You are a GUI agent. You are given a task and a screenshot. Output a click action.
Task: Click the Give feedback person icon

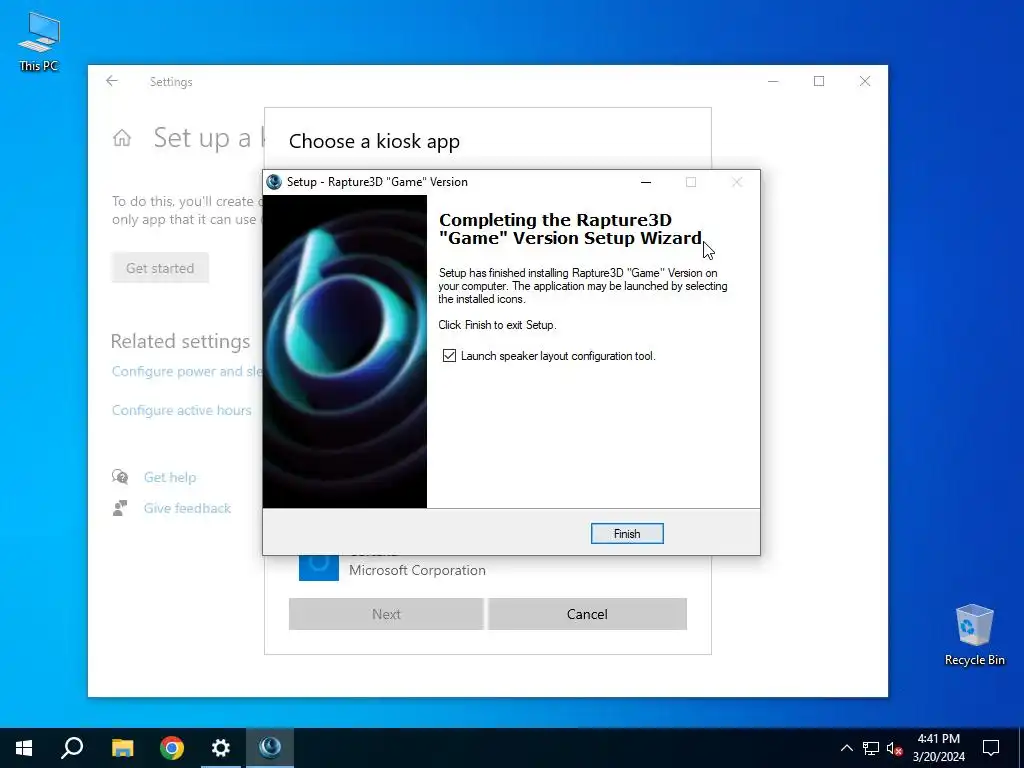(x=120, y=508)
